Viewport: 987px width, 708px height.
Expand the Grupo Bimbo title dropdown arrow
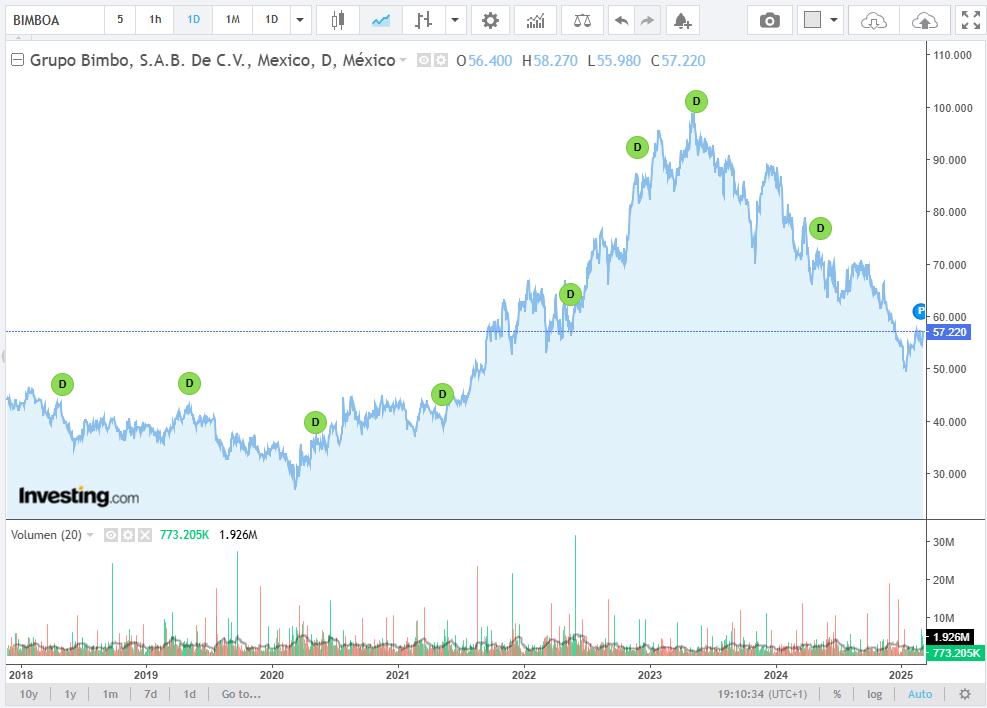403,60
